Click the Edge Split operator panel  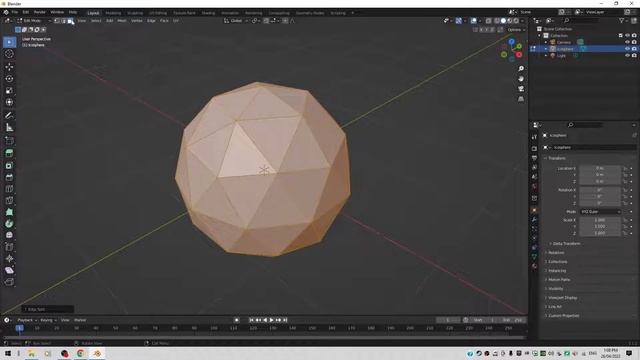(x=48, y=309)
